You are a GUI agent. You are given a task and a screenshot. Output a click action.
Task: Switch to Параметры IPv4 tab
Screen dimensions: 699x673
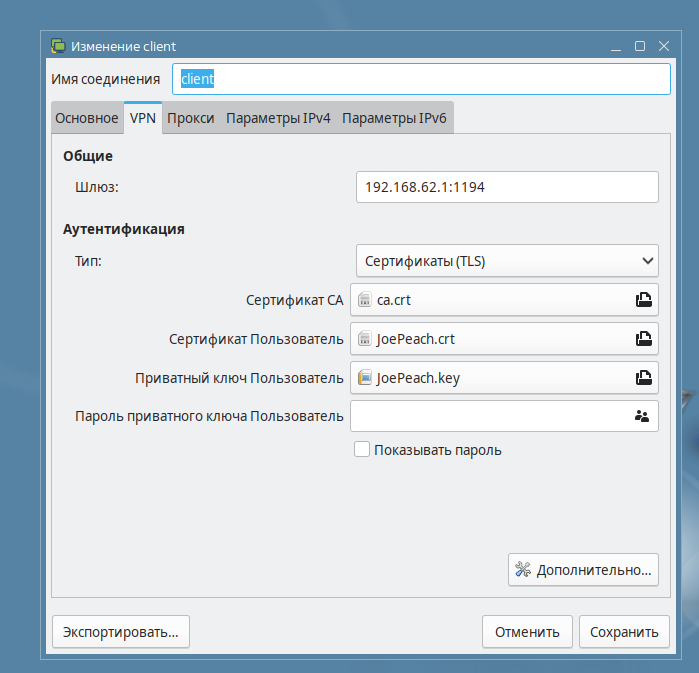click(278, 118)
